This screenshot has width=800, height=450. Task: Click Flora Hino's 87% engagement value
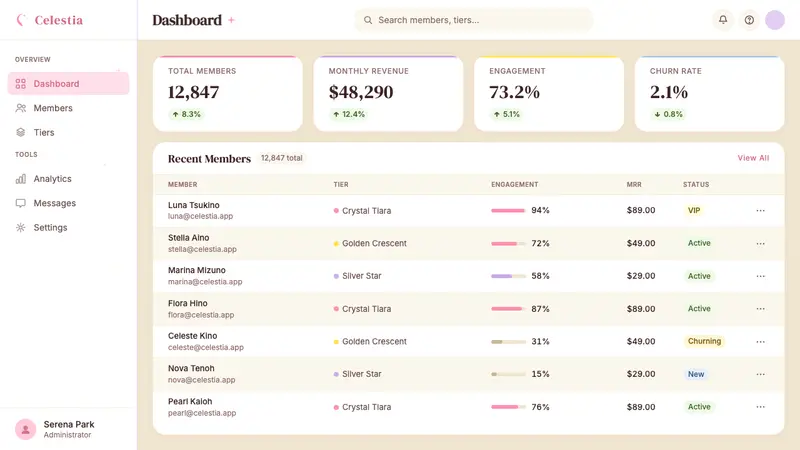point(540,309)
